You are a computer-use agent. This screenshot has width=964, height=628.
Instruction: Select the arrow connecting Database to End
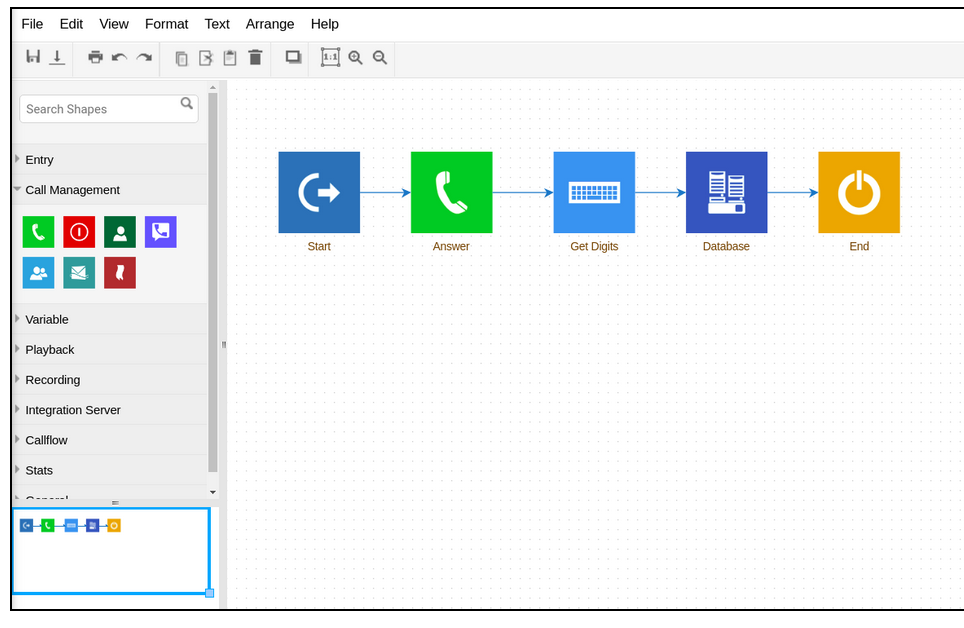(792, 193)
